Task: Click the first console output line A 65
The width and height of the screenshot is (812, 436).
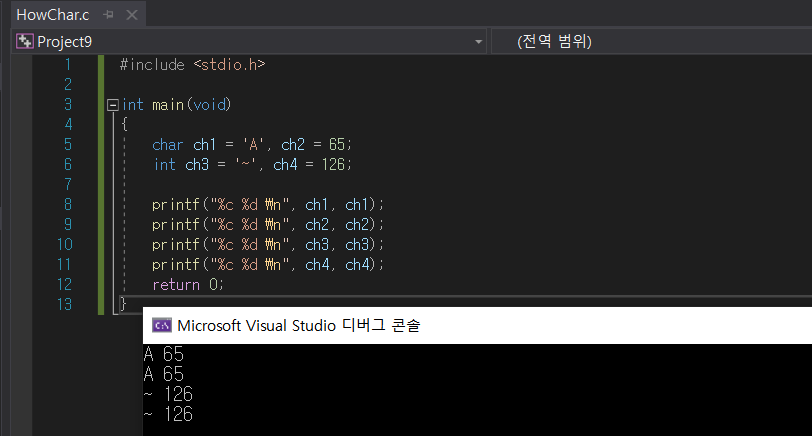Action: coord(164,354)
